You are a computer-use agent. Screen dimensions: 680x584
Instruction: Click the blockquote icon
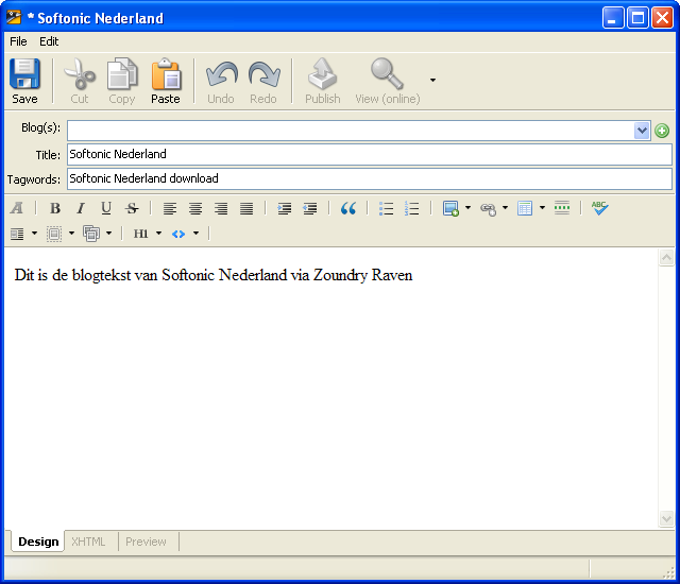tap(348, 209)
